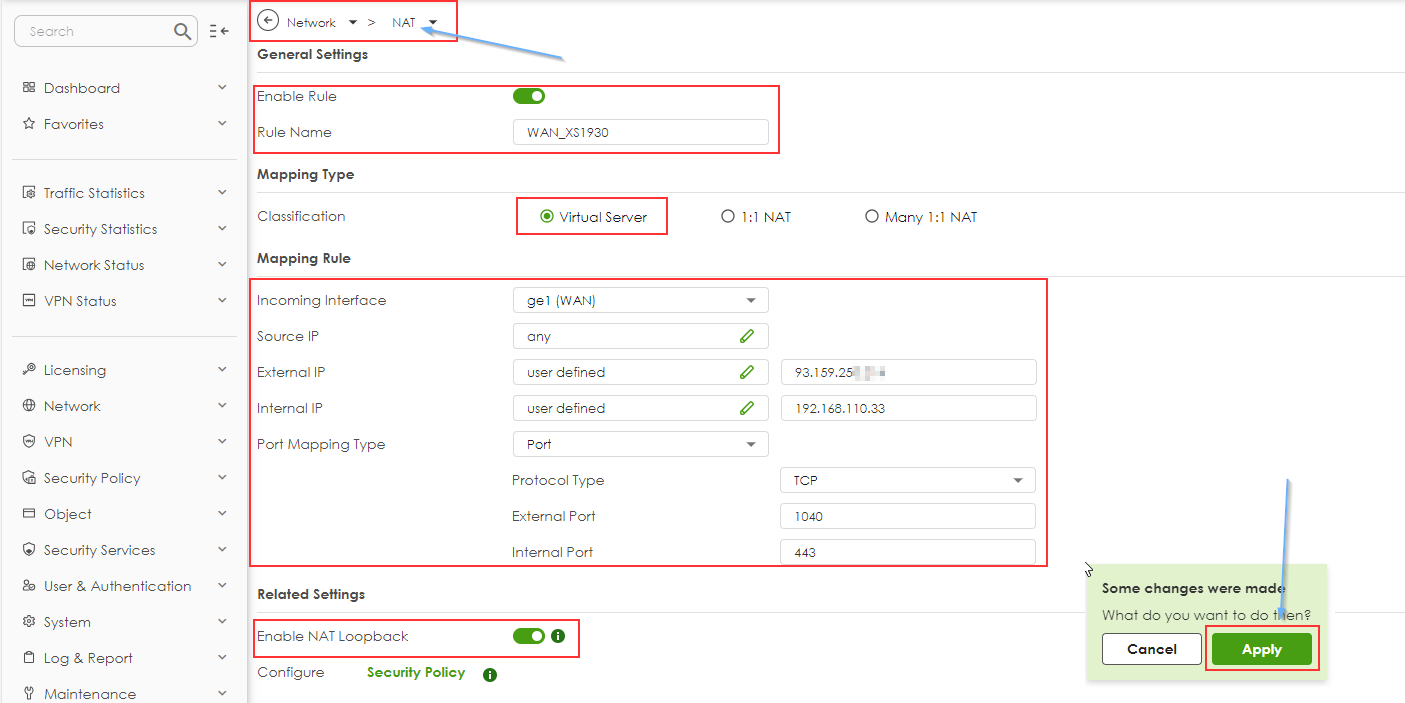This screenshot has width=1405, height=703.
Task: Open the Incoming Interface dropdown
Action: tap(640, 301)
